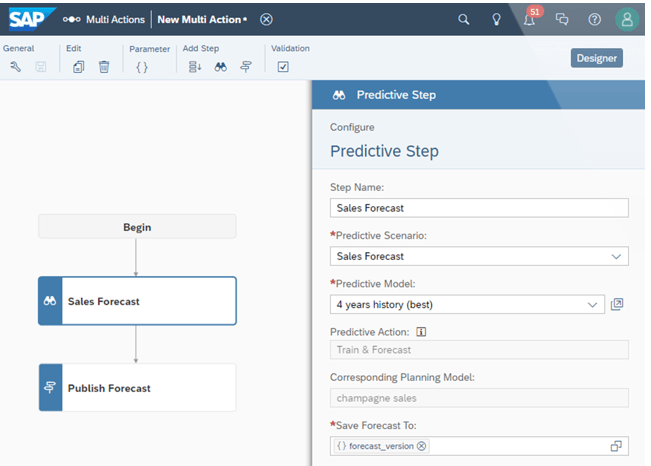Add a predictive step using binoculars icon
Viewport: 651px width, 466px height.
pos(221,67)
